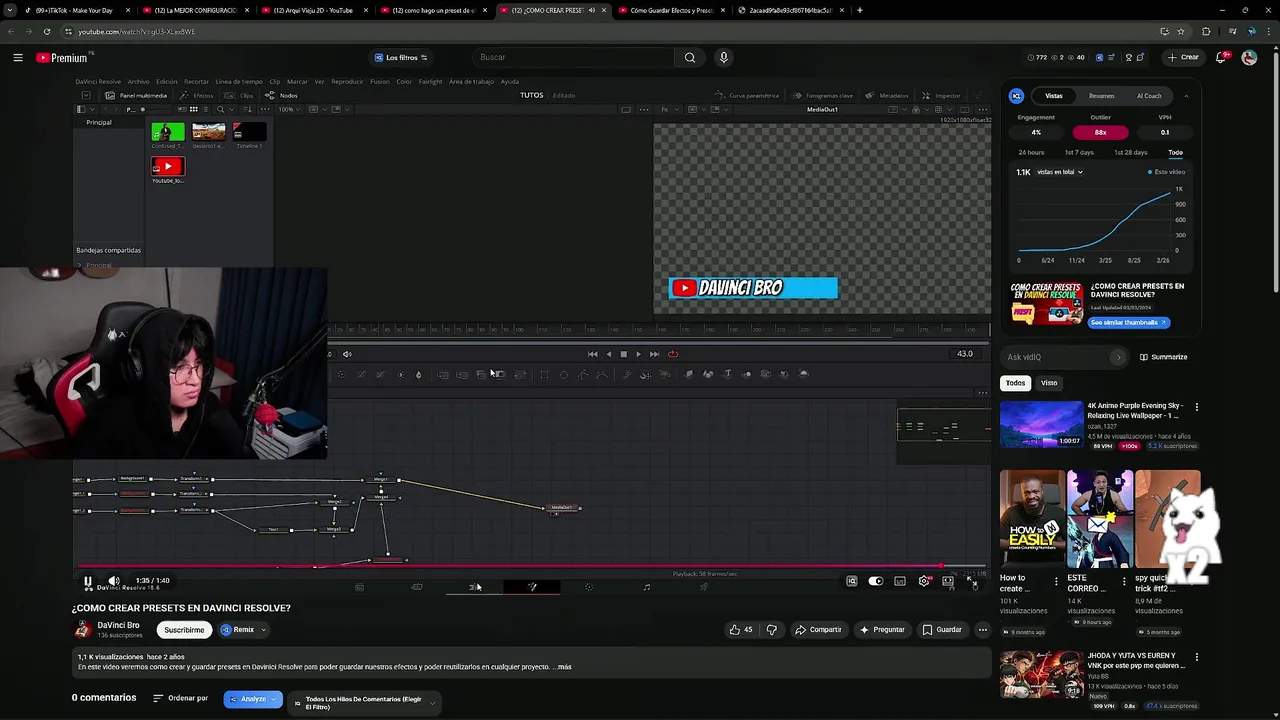This screenshot has height=720, width=1280.
Task: Start voice search with microphone
Action: point(724,57)
